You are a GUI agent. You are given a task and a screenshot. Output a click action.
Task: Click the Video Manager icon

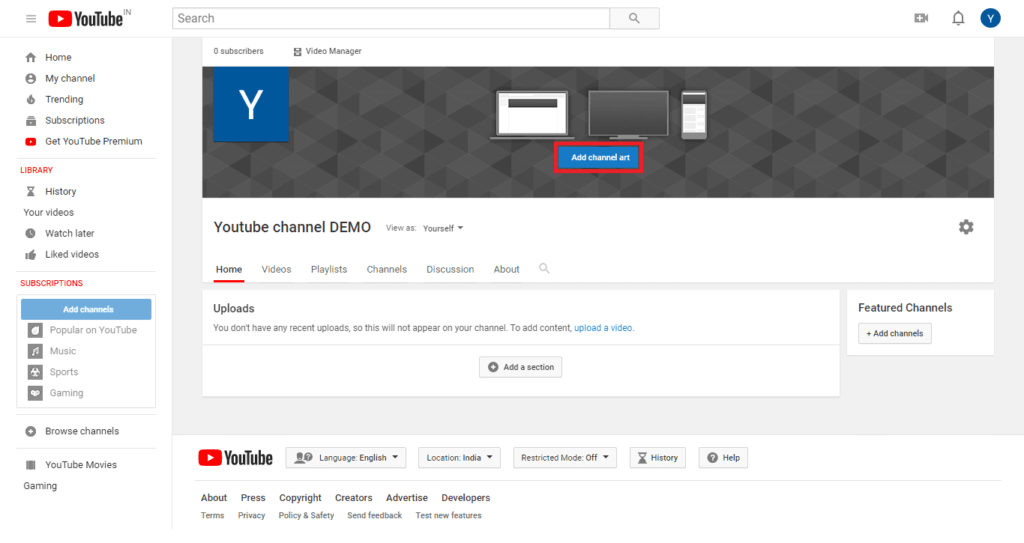click(297, 52)
